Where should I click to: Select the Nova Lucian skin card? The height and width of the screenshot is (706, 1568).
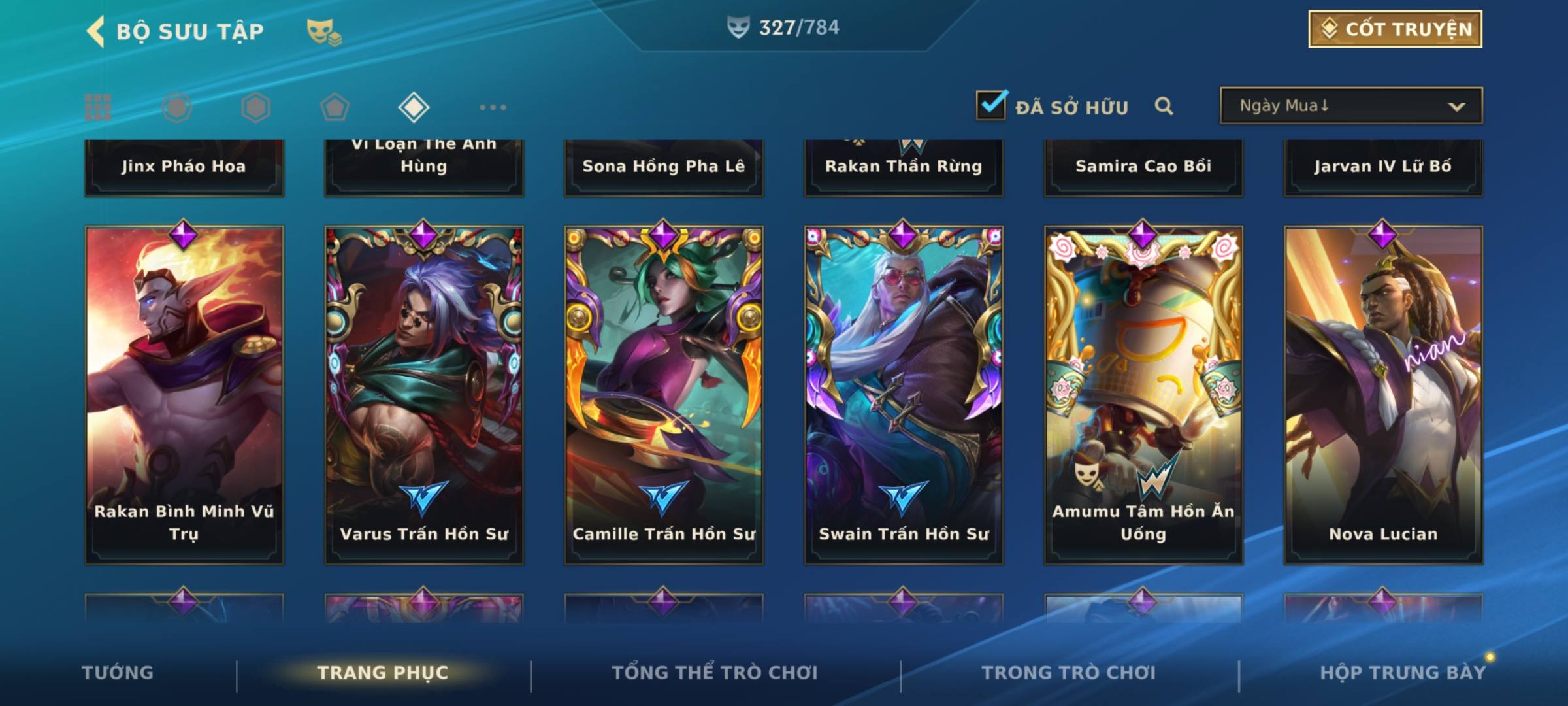tap(1383, 395)
